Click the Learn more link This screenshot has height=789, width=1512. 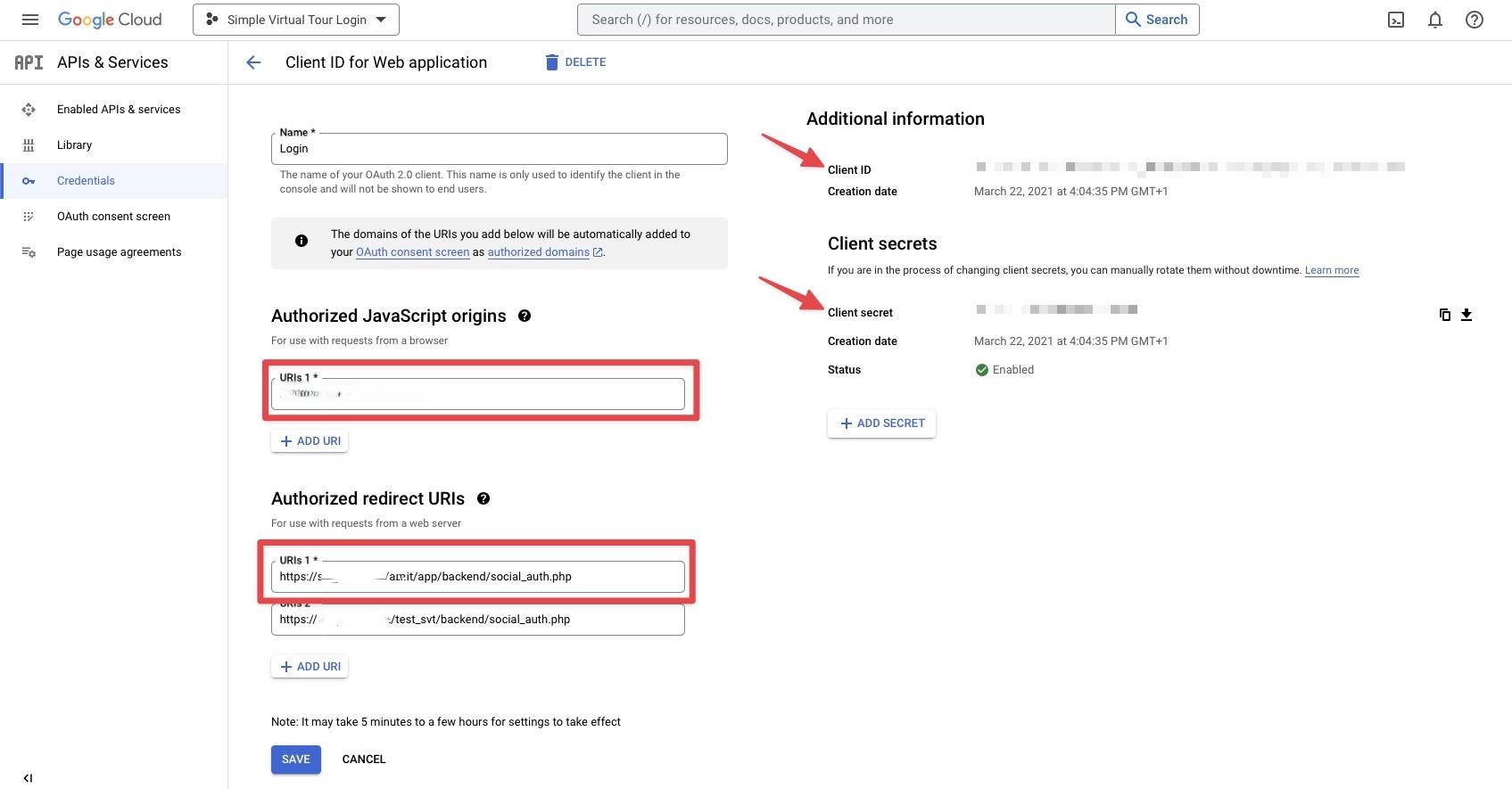(1332, 270)
